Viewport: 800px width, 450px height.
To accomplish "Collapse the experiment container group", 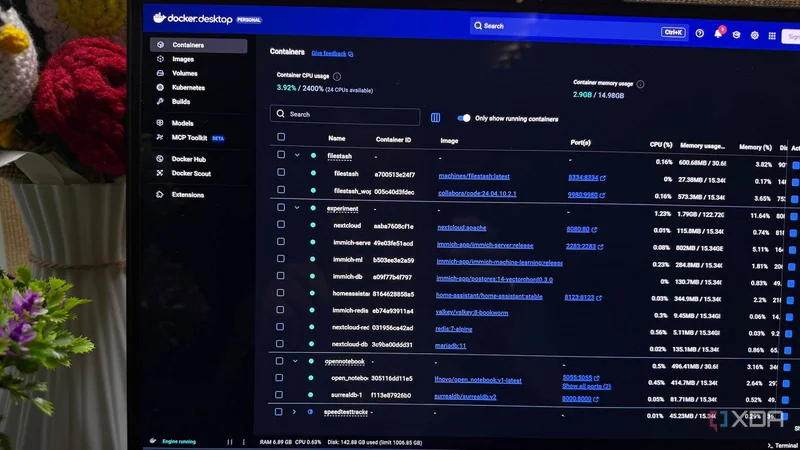I will (x=296, y=208).
